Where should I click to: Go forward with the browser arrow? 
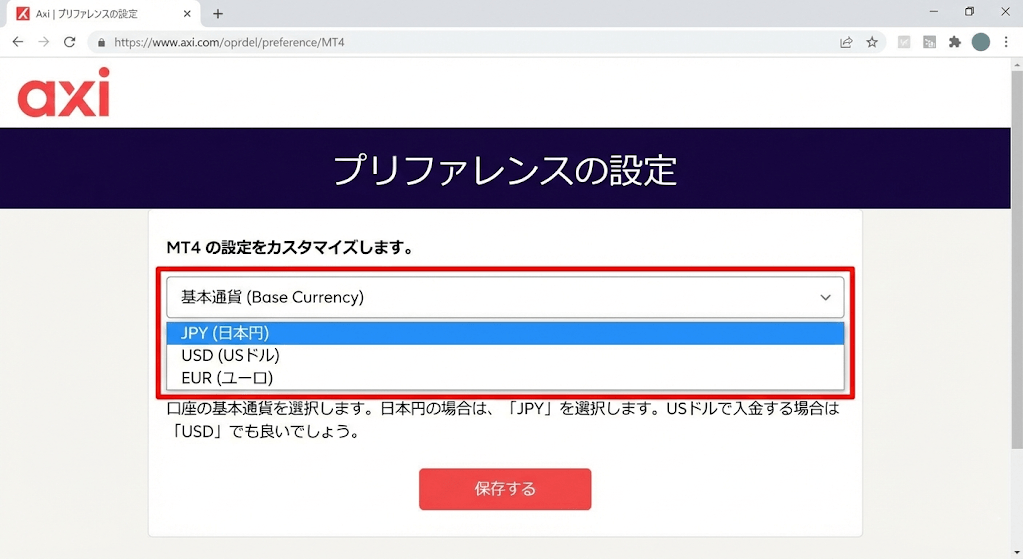tap(44, 42)
